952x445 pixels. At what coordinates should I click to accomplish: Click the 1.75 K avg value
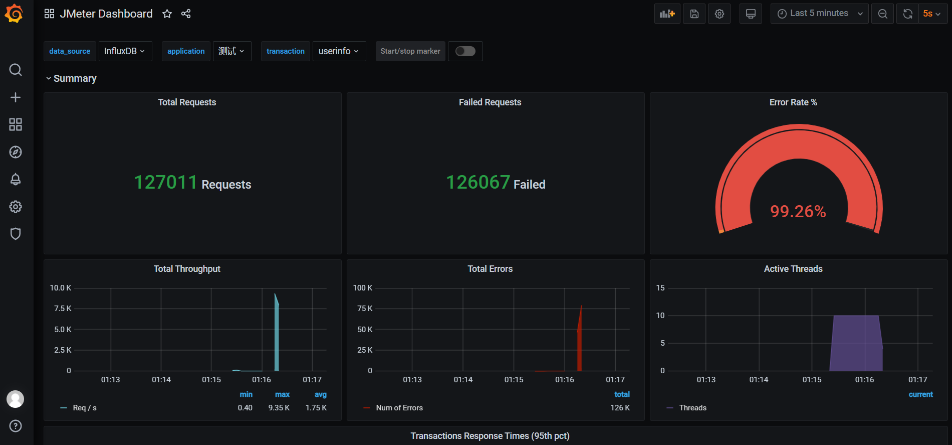click(316, 407)
